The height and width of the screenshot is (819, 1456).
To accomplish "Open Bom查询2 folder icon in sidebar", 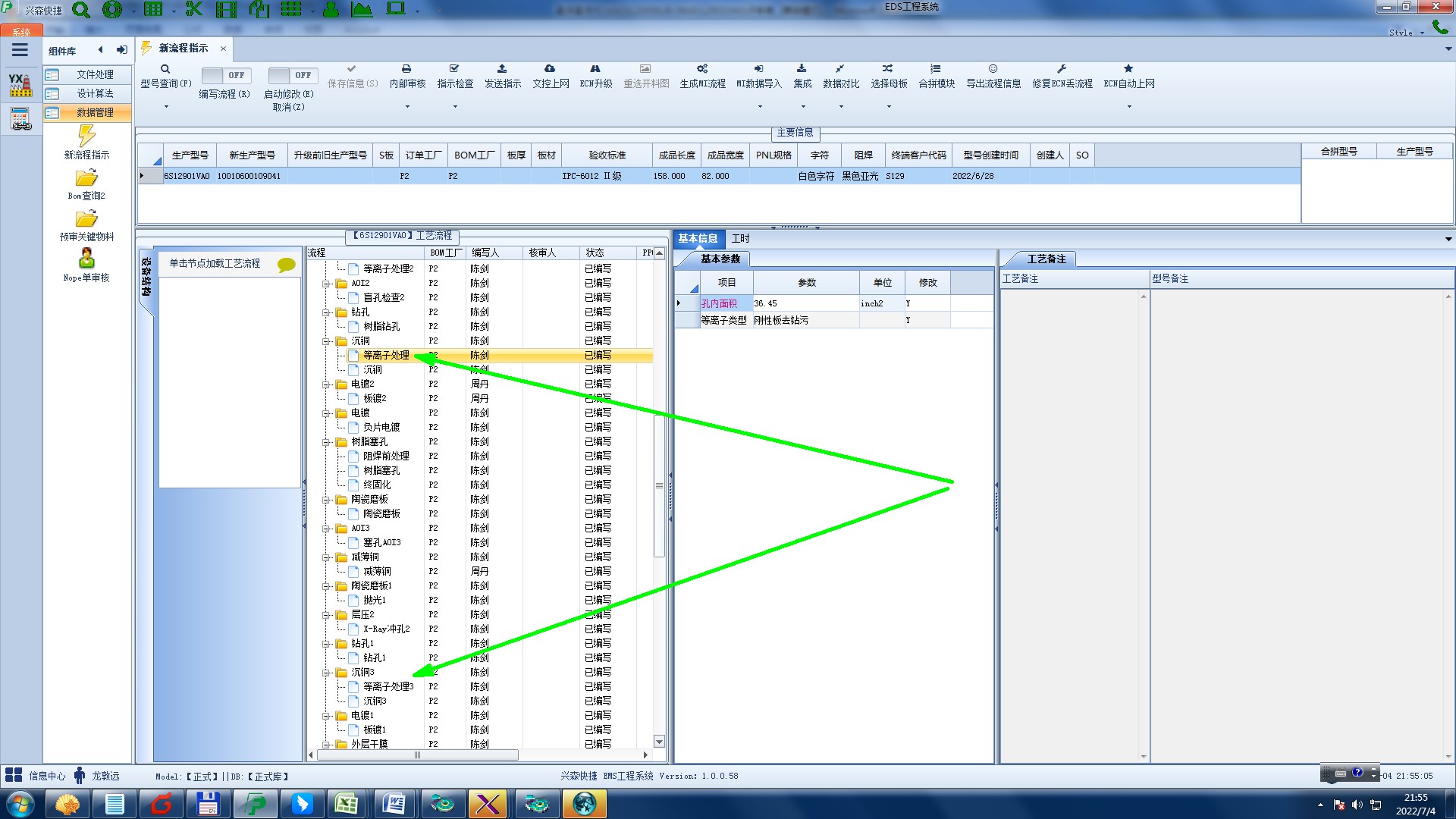I will click(86, 179).
